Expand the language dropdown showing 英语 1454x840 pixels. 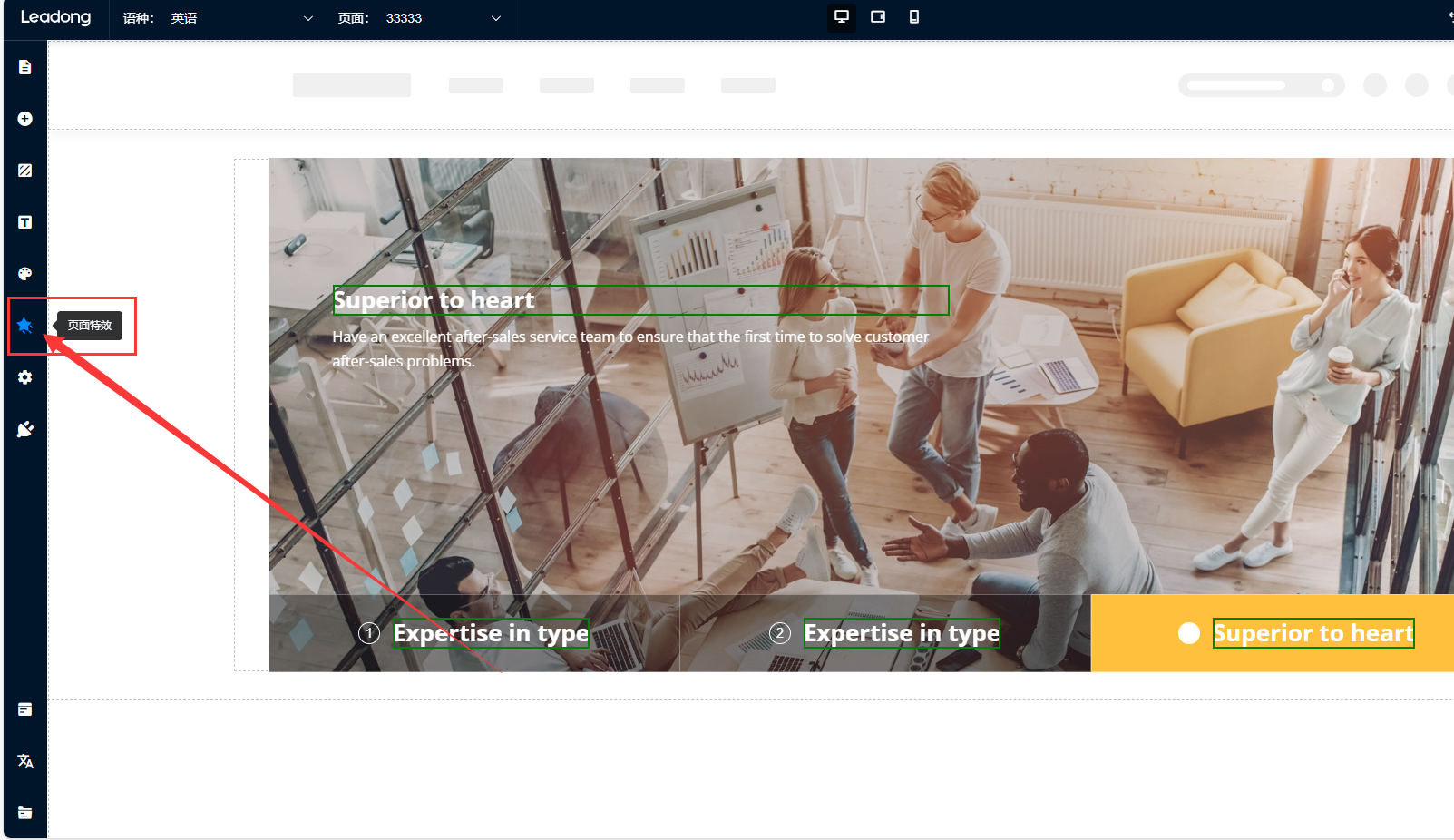pos(240,18)
